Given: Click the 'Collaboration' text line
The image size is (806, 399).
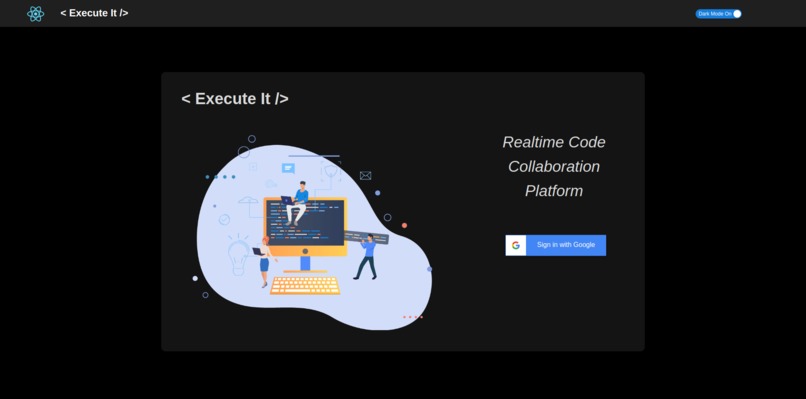Looking at the screenshot, I should [x=554, y=167].
